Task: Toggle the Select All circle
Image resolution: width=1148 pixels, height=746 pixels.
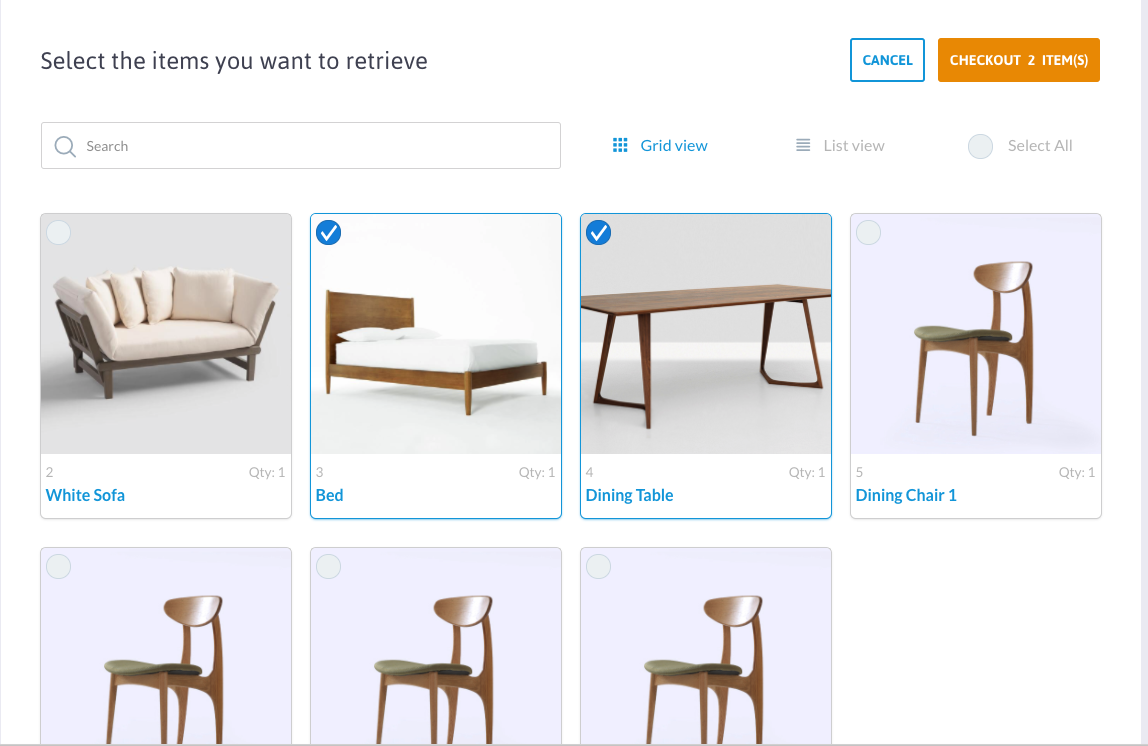Action: coord(980,146)
